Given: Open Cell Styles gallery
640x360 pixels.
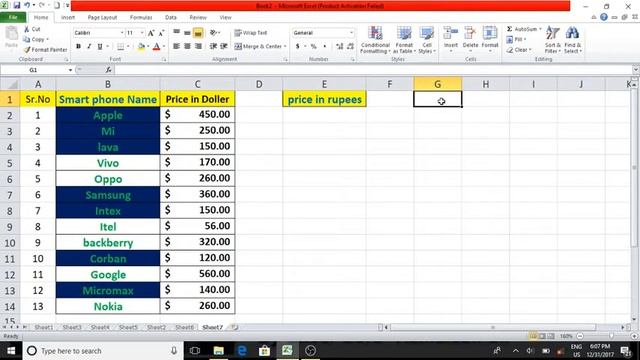Looking at the screenshot, I should click(x=427, y=40).
